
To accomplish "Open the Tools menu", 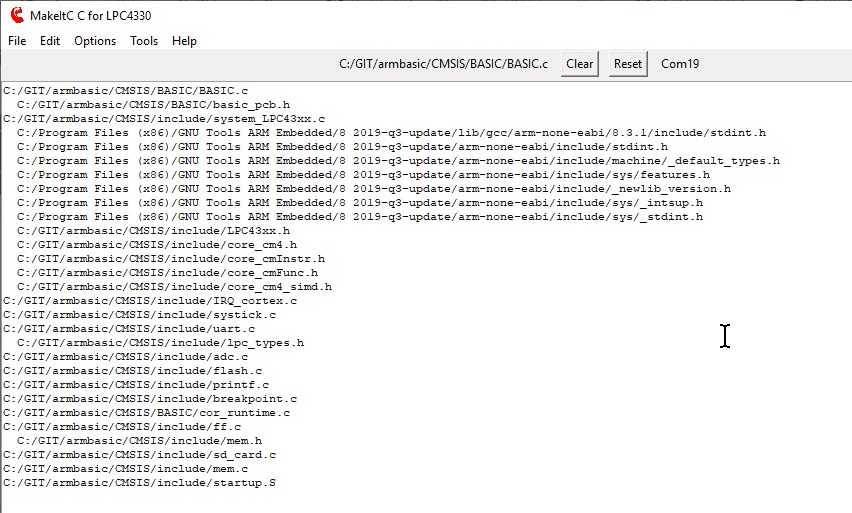I will coord(144,41).
